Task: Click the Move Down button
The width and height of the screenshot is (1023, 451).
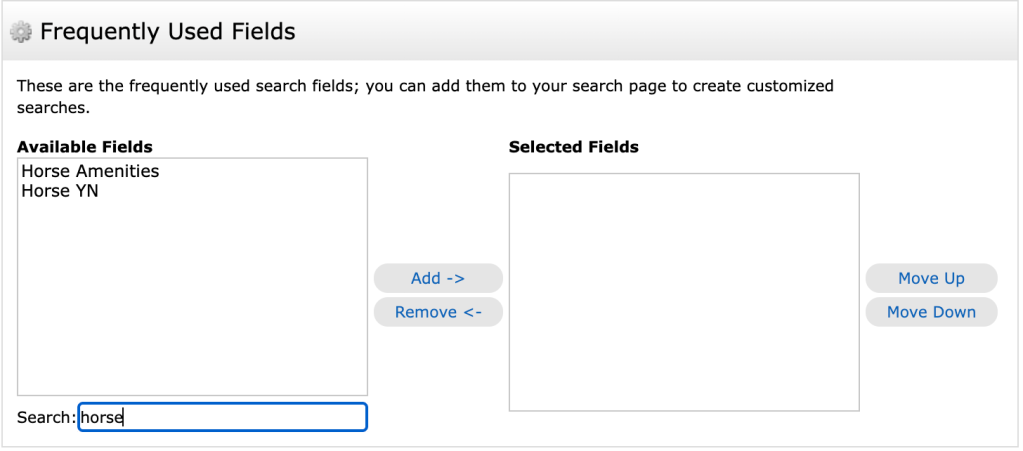Action: [x=931, y=312]
